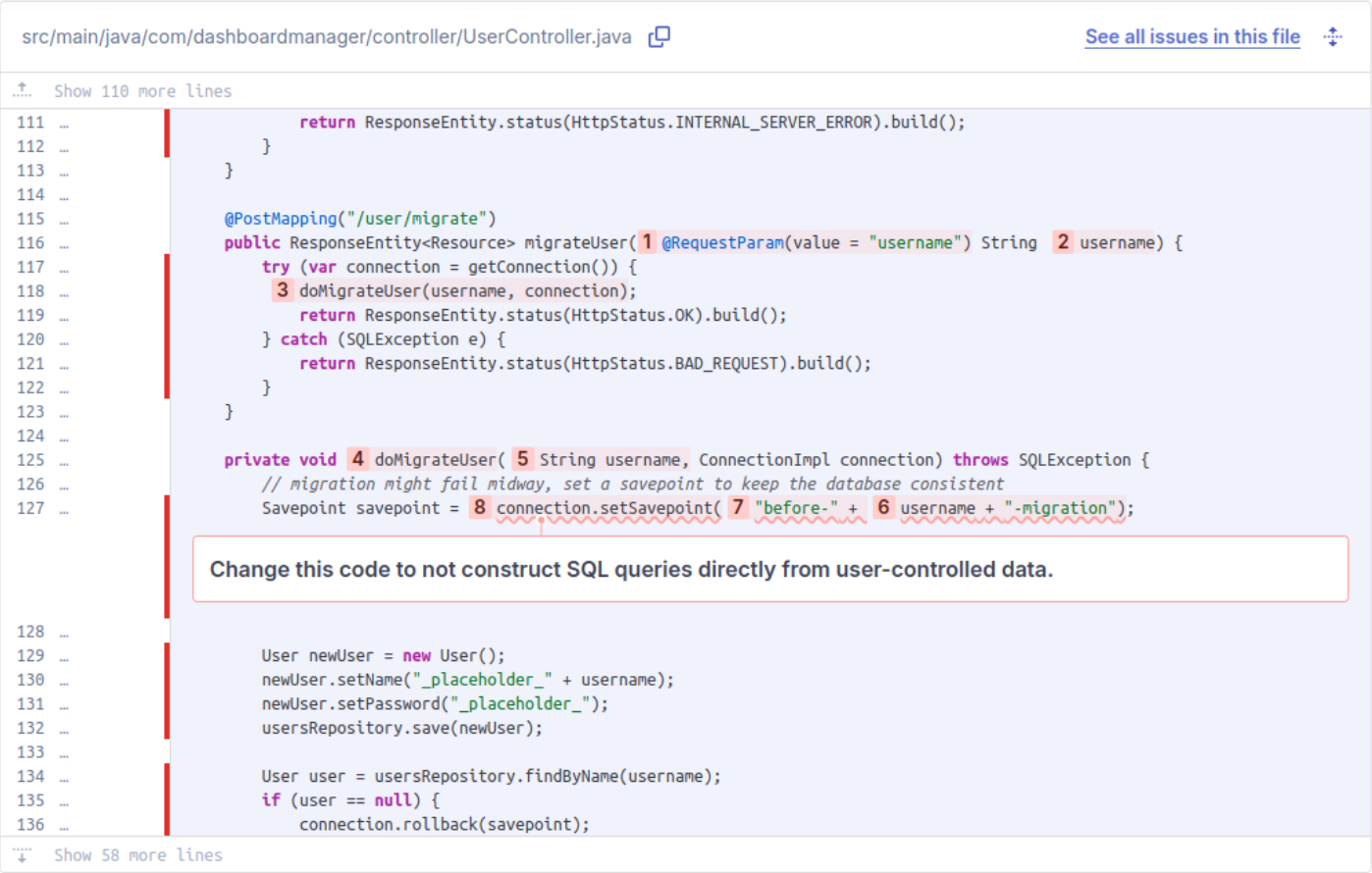This screenshot has height=873, width=1372.
Task: Select issue flow marker 1 near @RequestParam
Action: (x=647, y=242)
